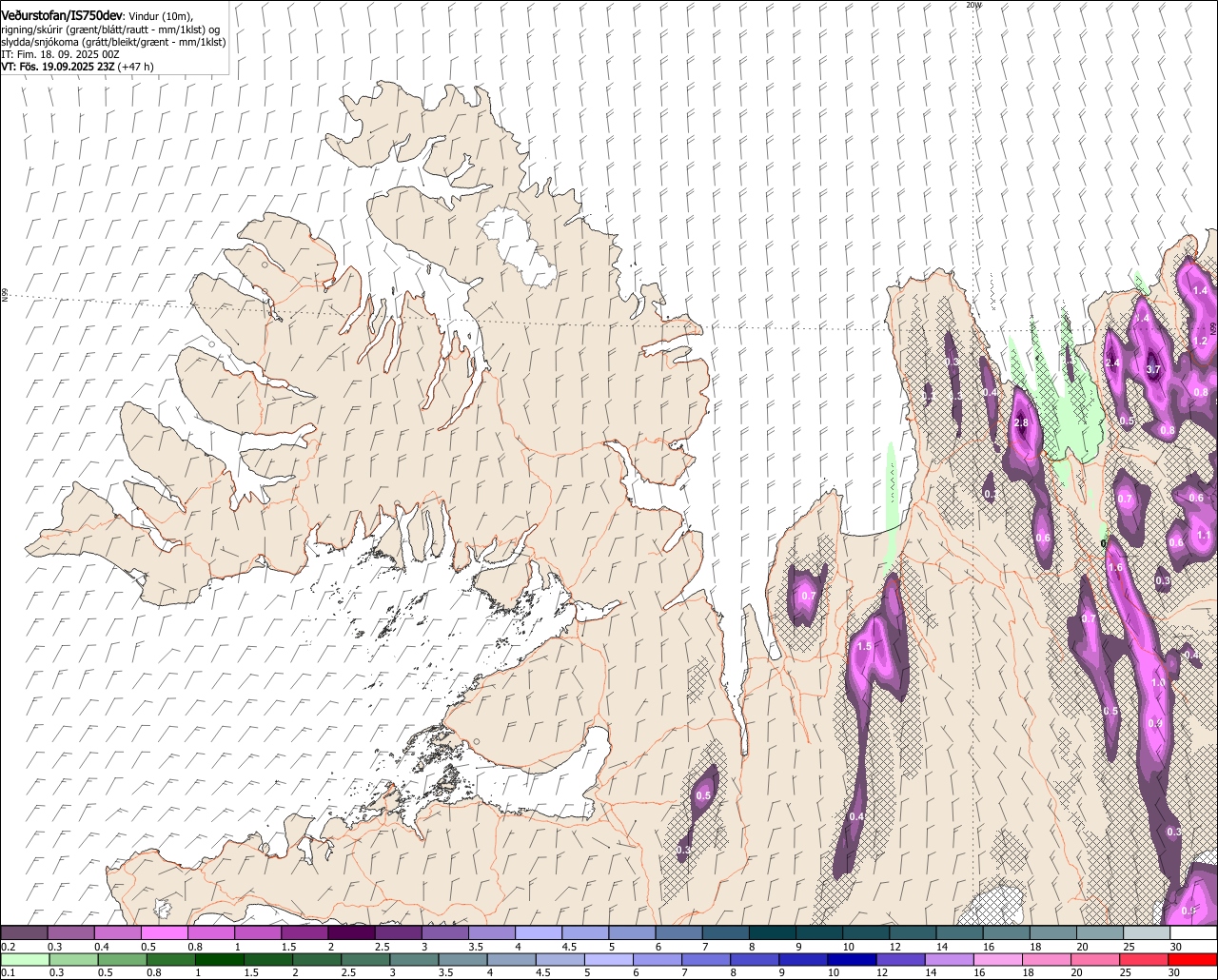Click the Veðurstofan/IS750dev title text

(x=62, y=14)
